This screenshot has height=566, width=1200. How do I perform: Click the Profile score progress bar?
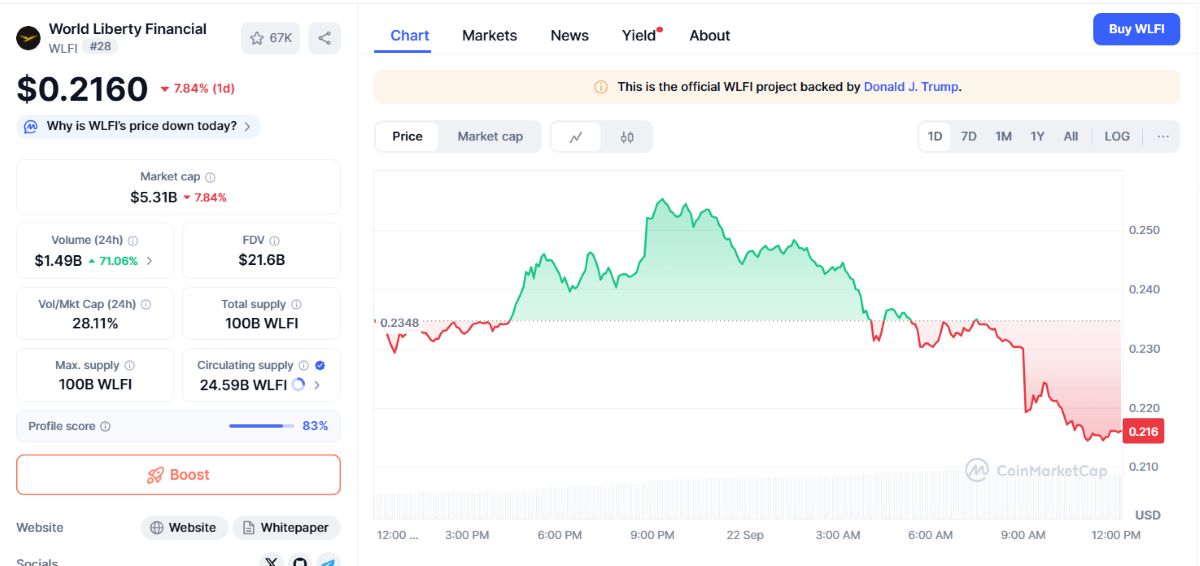(261, 426)
